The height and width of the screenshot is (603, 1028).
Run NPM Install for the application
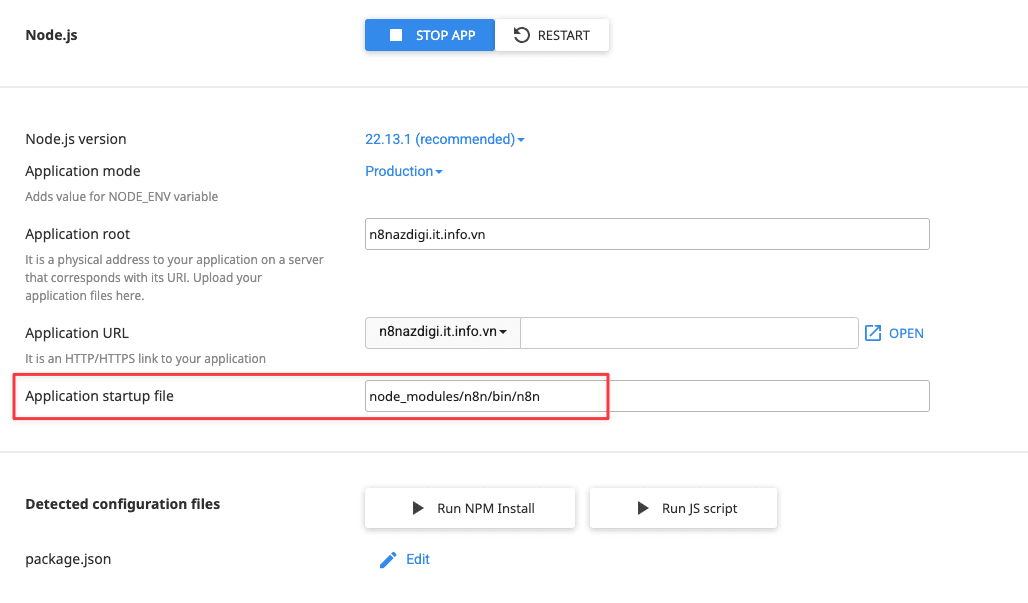469,508
